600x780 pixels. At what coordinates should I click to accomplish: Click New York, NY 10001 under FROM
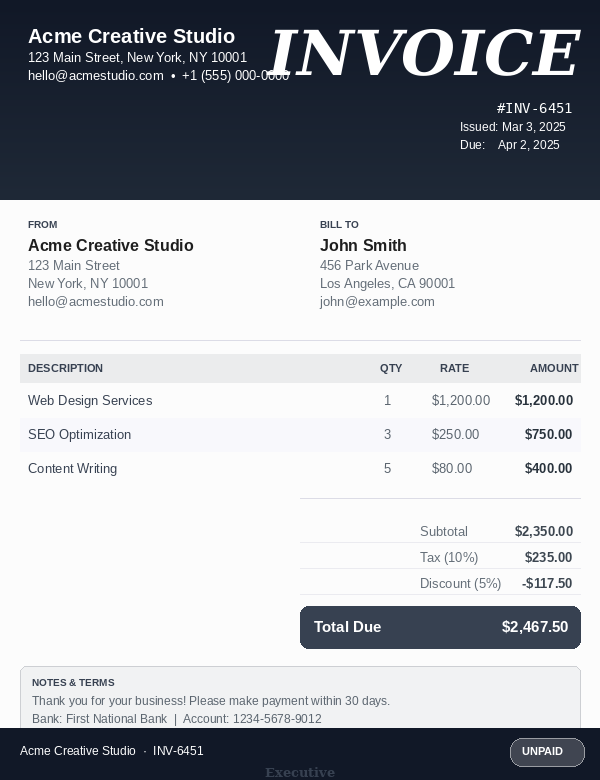(x=88, y=284)
